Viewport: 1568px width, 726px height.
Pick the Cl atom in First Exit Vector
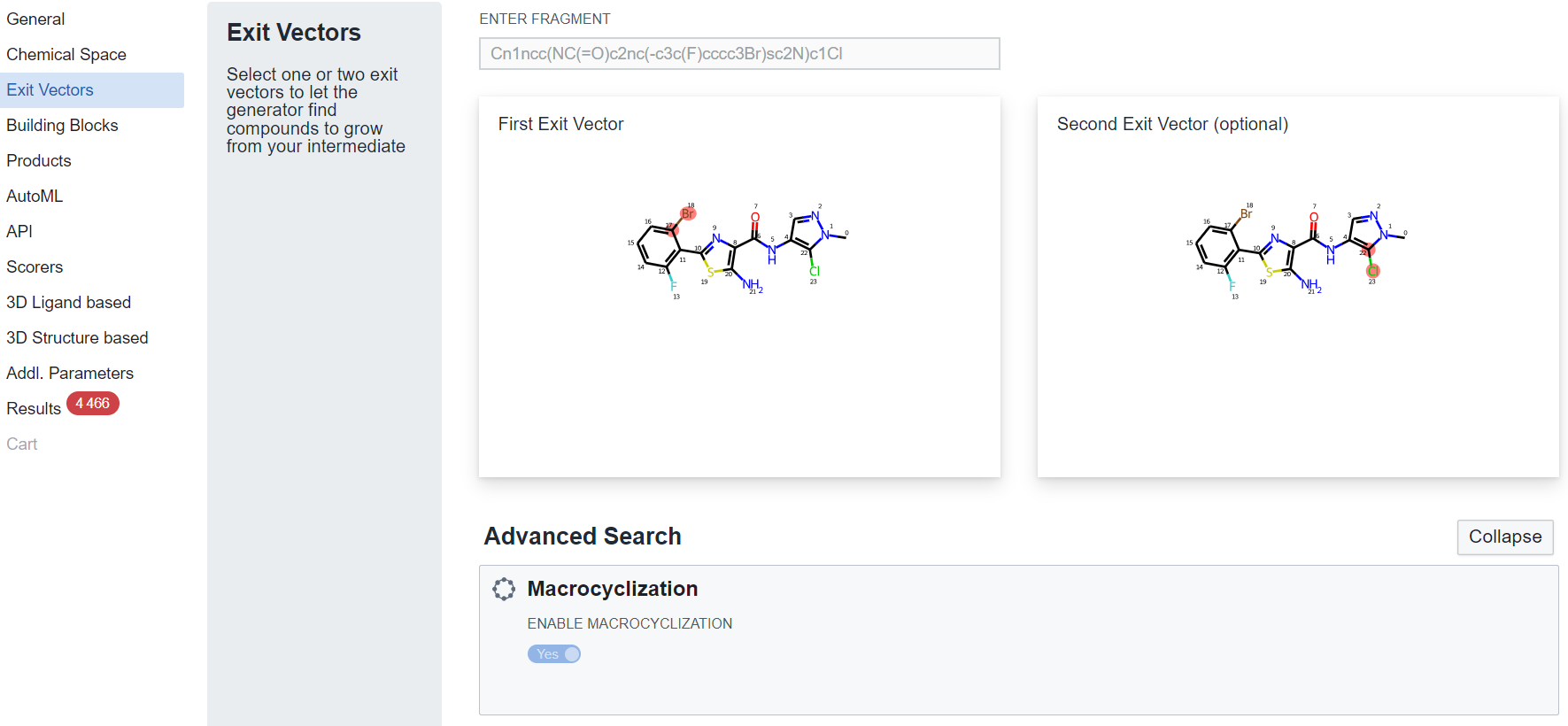815,271
